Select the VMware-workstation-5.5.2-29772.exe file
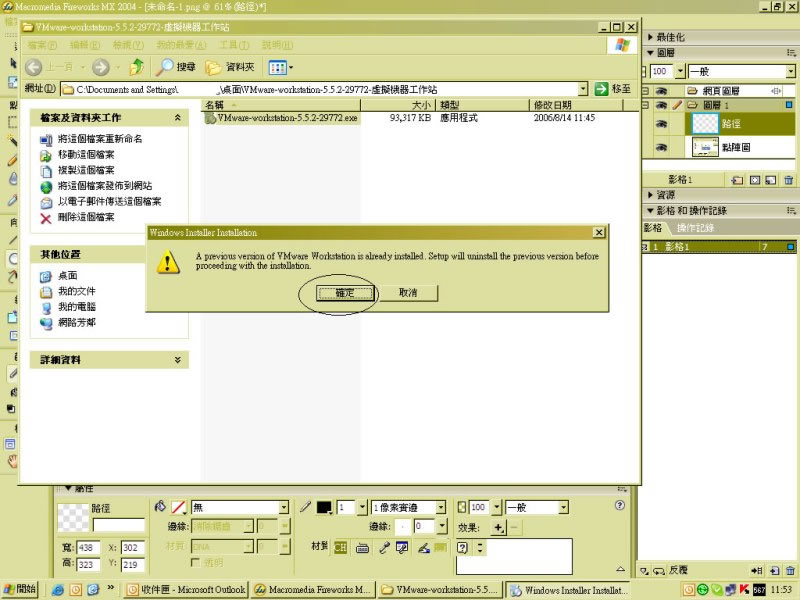The width and height of the screenshot is (800, 600). [281, 118]
